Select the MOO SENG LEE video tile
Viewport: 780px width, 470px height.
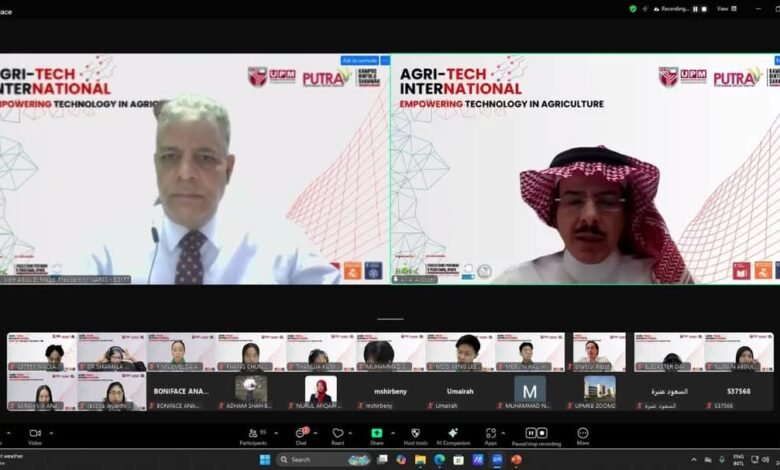460,352
